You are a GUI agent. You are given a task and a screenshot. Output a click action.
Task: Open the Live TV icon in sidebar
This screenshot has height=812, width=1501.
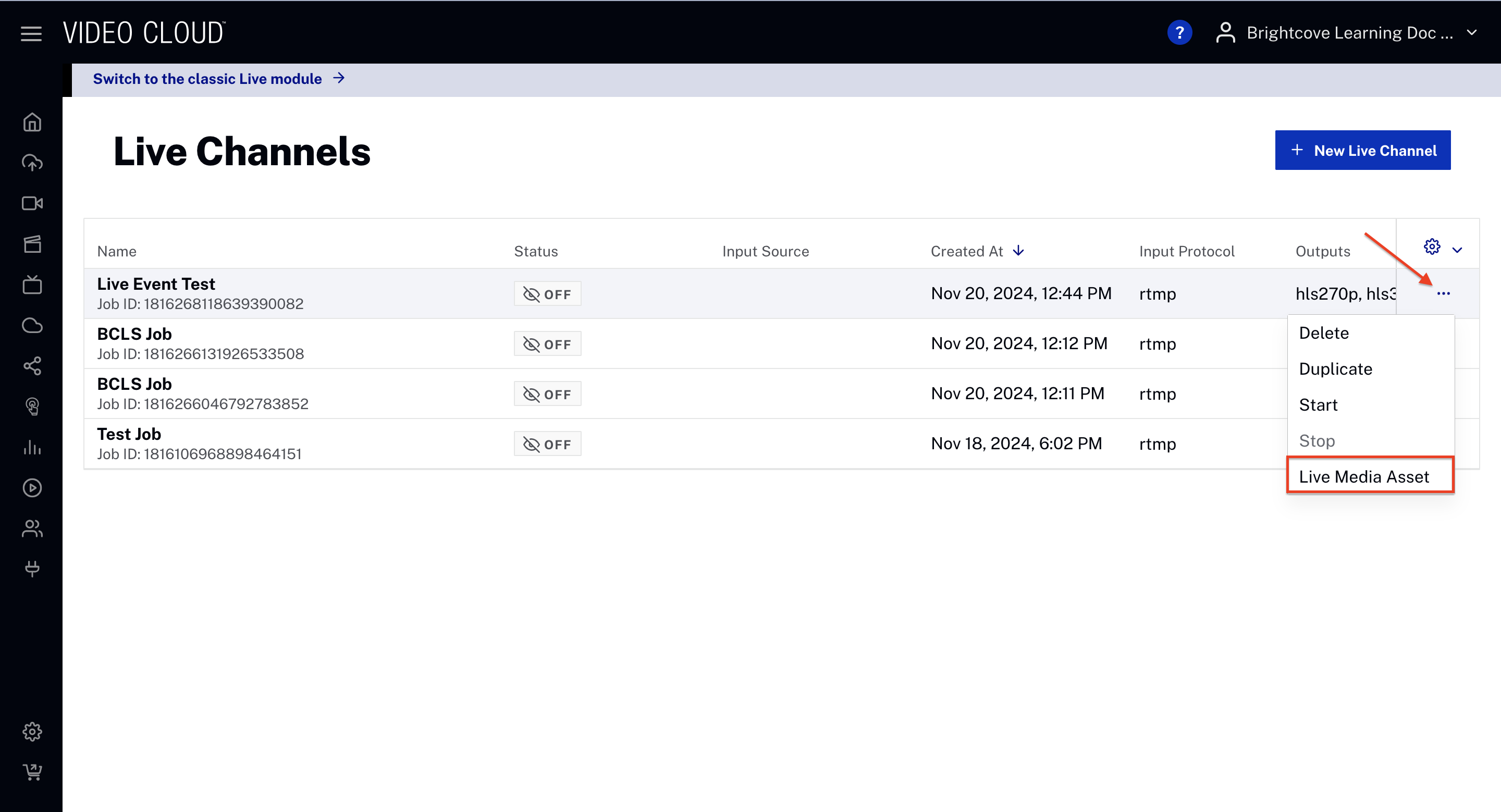(32, 285)
